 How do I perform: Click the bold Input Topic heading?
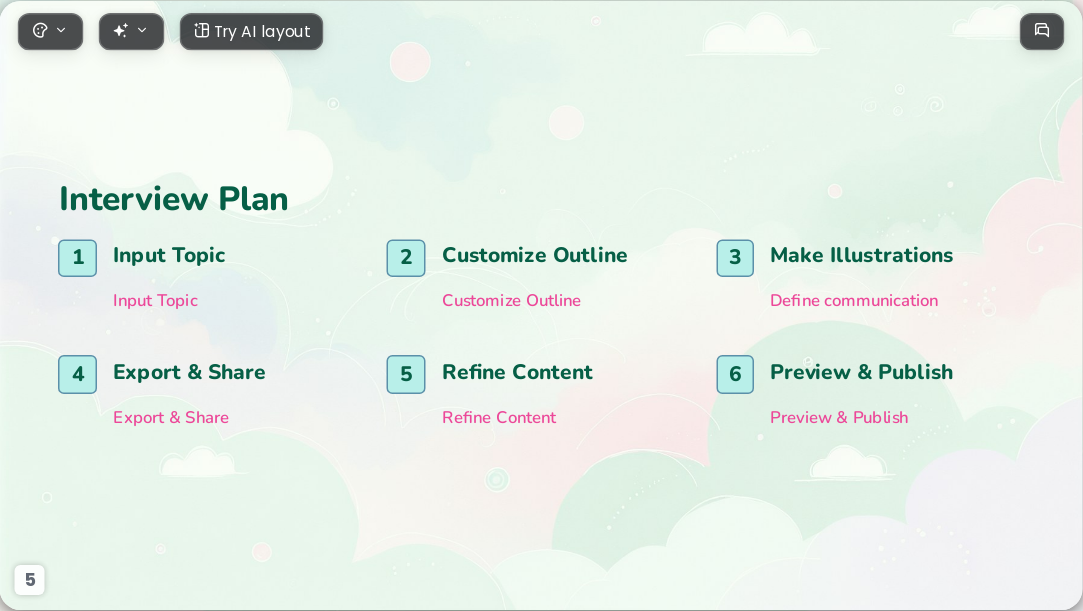(x=169, y=255)
